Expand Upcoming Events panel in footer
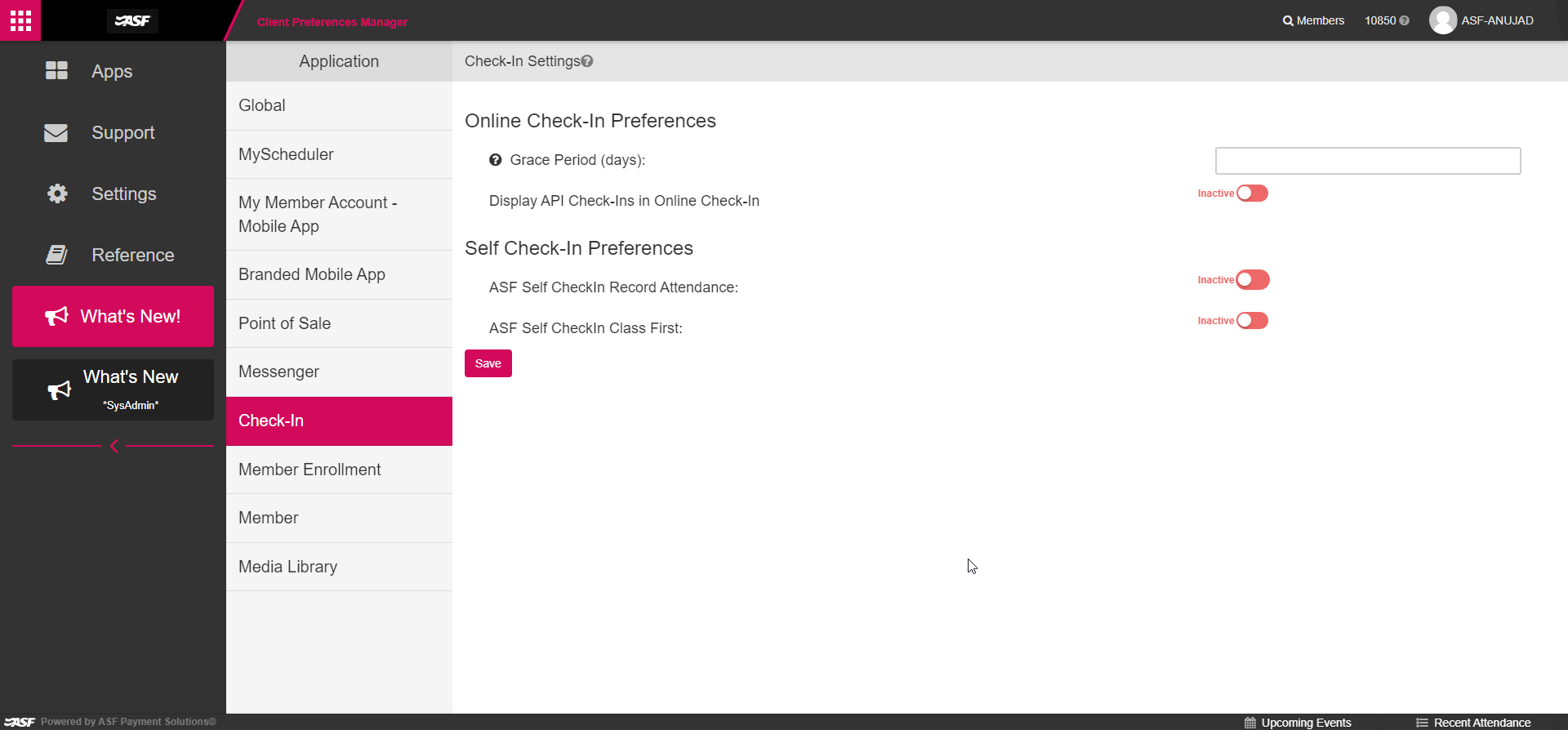The height and width of the screenshot is (730, 1568). tap(1298, 723)
